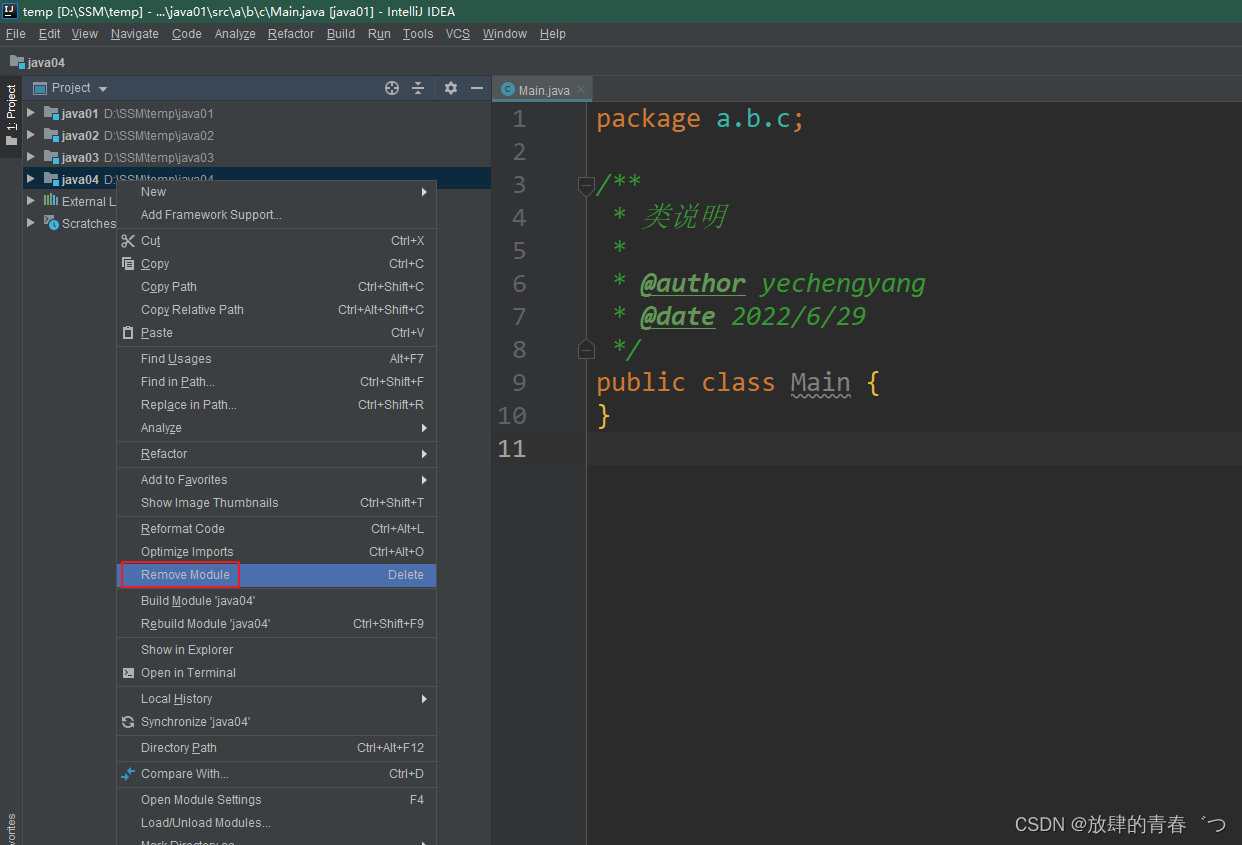The image size is (1242, 845).
Task: Open the Analyze submenu in context menu
Action: pos(276,428)
